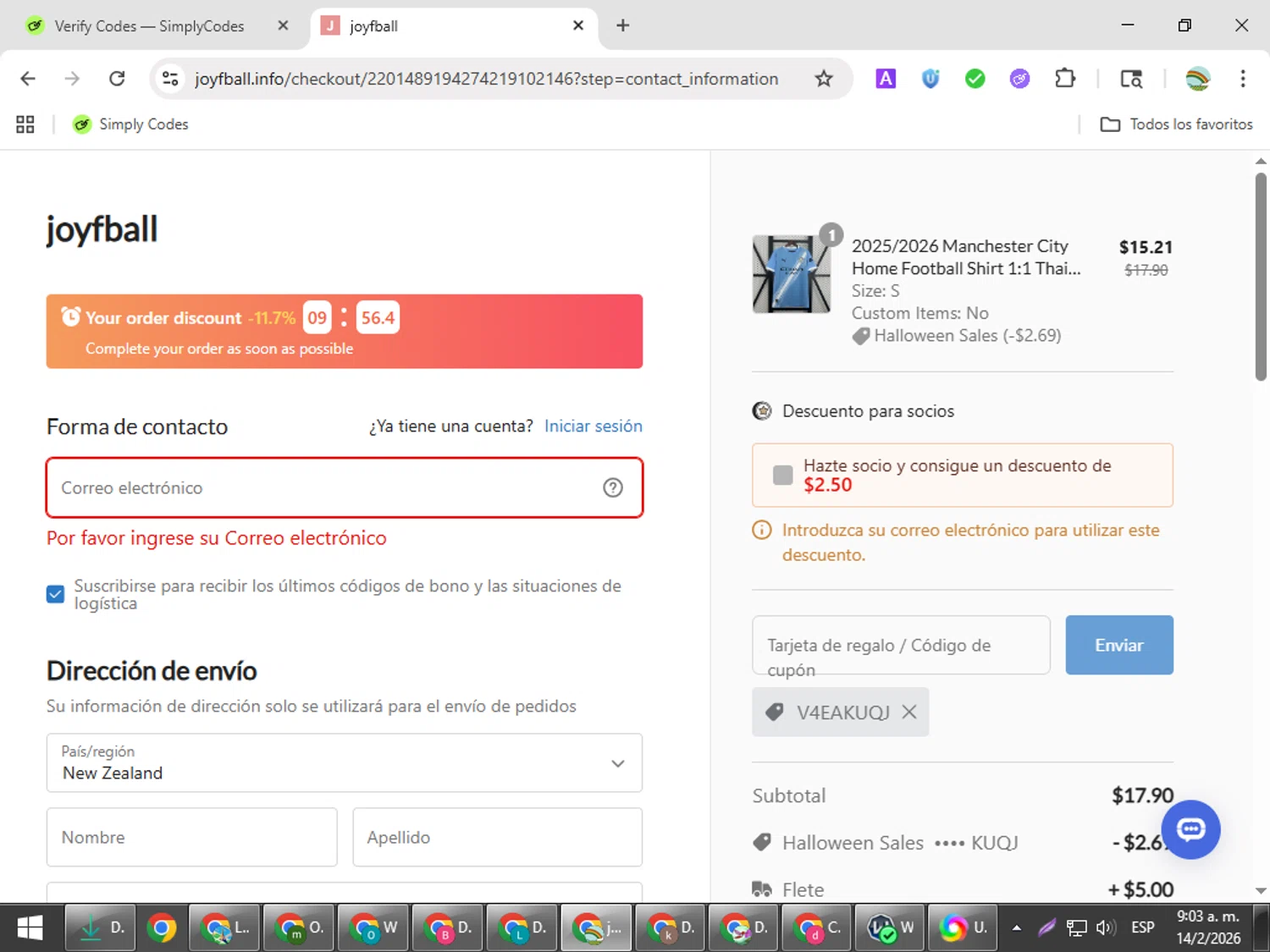
Task: Click the page's vertical scrollbar thumb
Action: point(1261,277)
